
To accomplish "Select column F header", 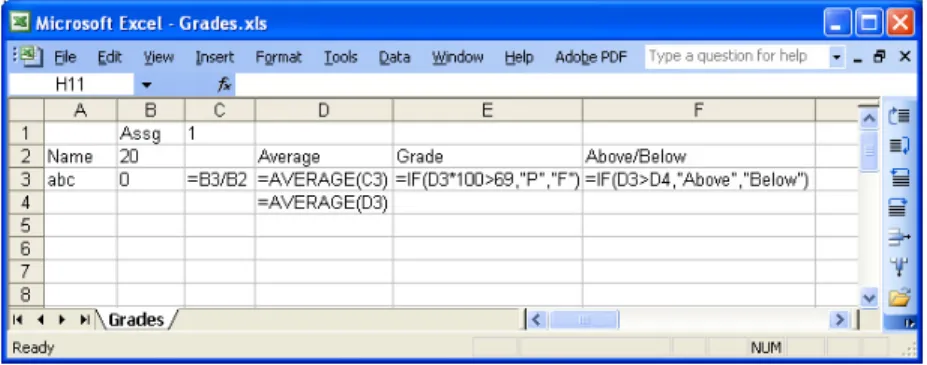I will pyautogui.click(x=699, y=110).
